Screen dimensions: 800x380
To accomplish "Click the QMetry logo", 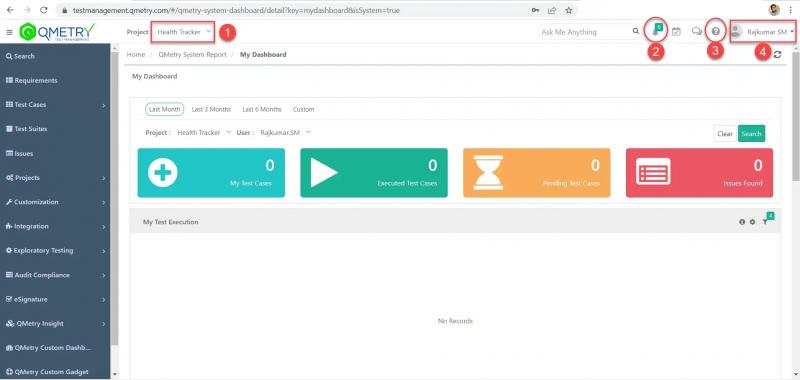I will [x=57, y=32].
